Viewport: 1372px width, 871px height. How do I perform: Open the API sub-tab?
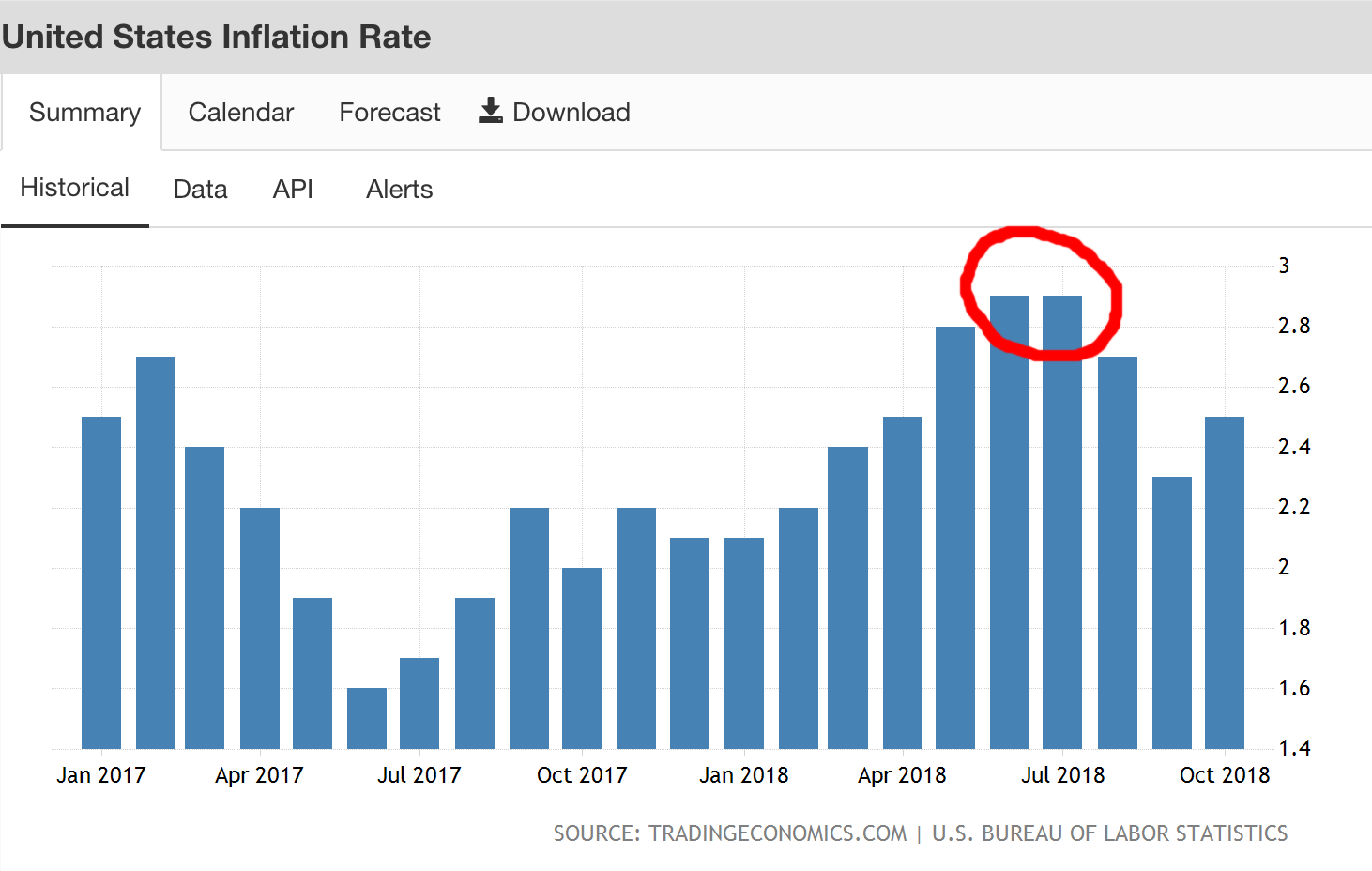point(293,190)
